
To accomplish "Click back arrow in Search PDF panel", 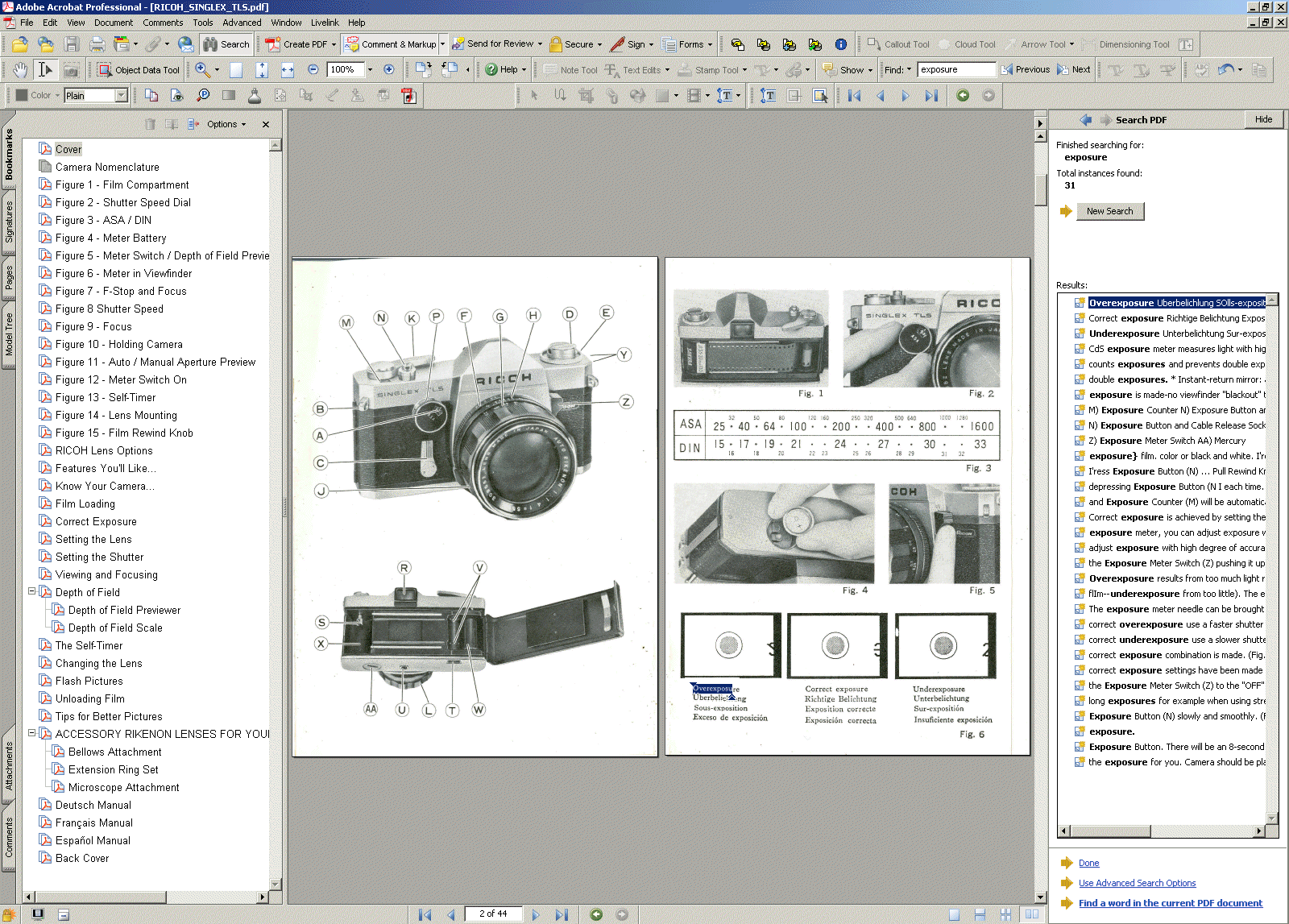I will point(1085,119).
